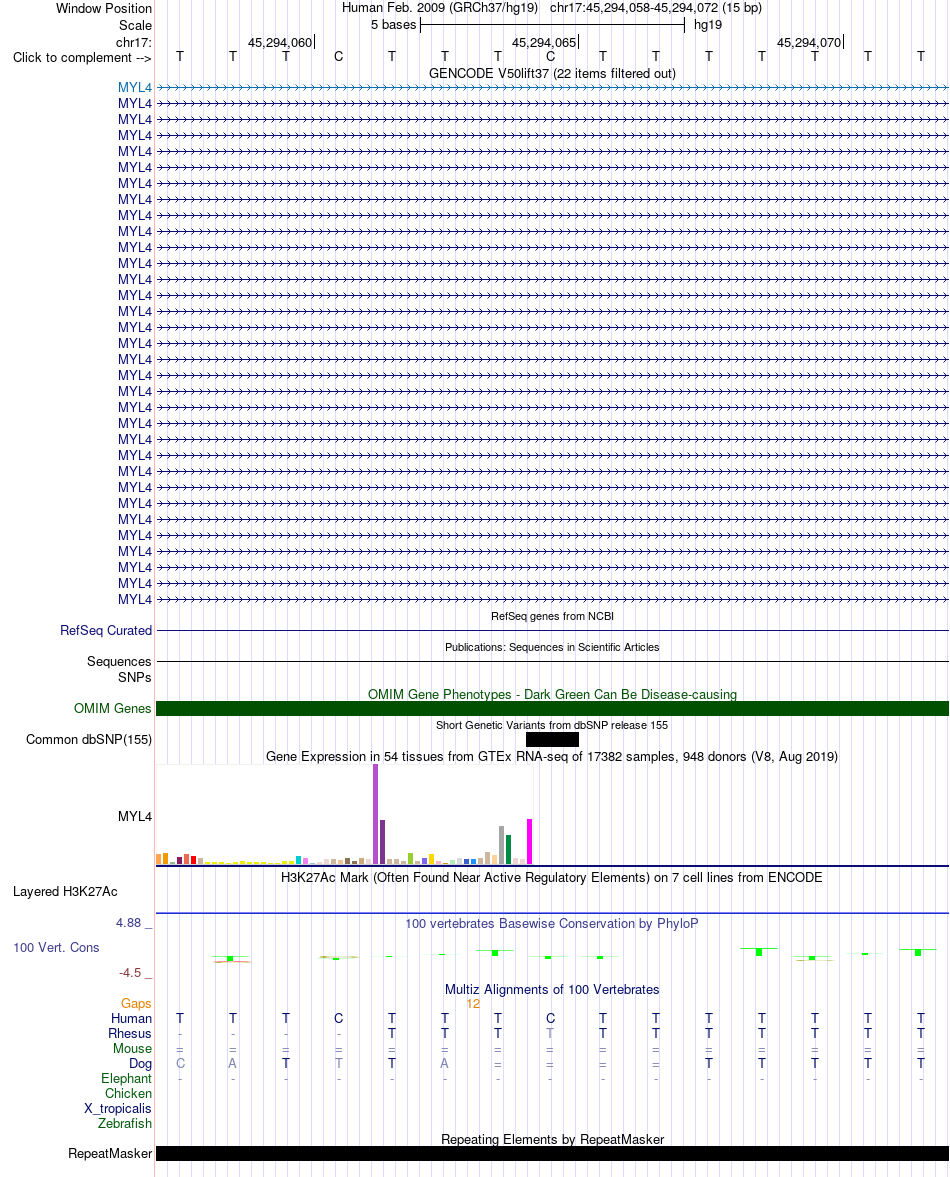
Task: Open the H3K27Ac Mark track title
Action: point(552,877)
